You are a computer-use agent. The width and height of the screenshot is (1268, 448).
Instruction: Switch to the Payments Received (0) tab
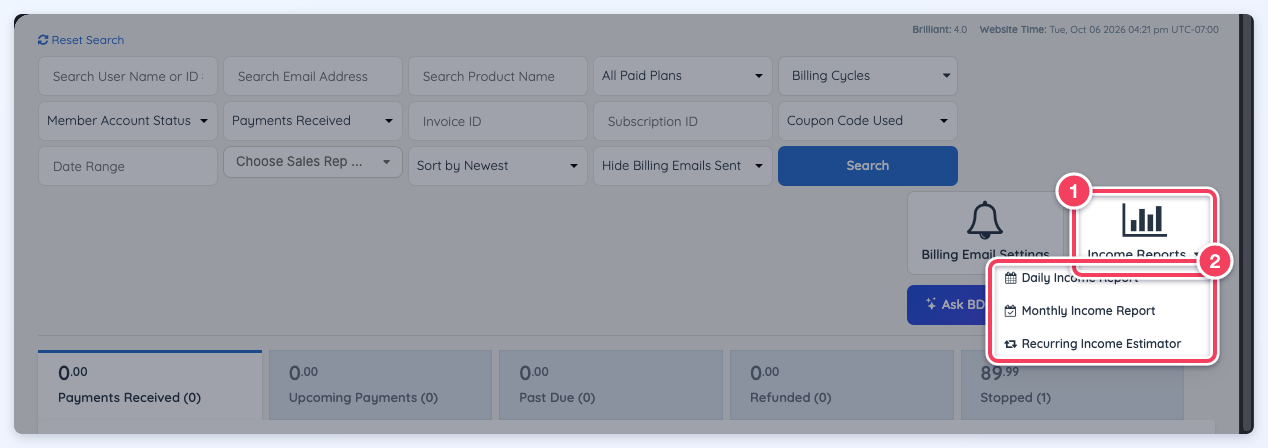(x=150, y=385)
